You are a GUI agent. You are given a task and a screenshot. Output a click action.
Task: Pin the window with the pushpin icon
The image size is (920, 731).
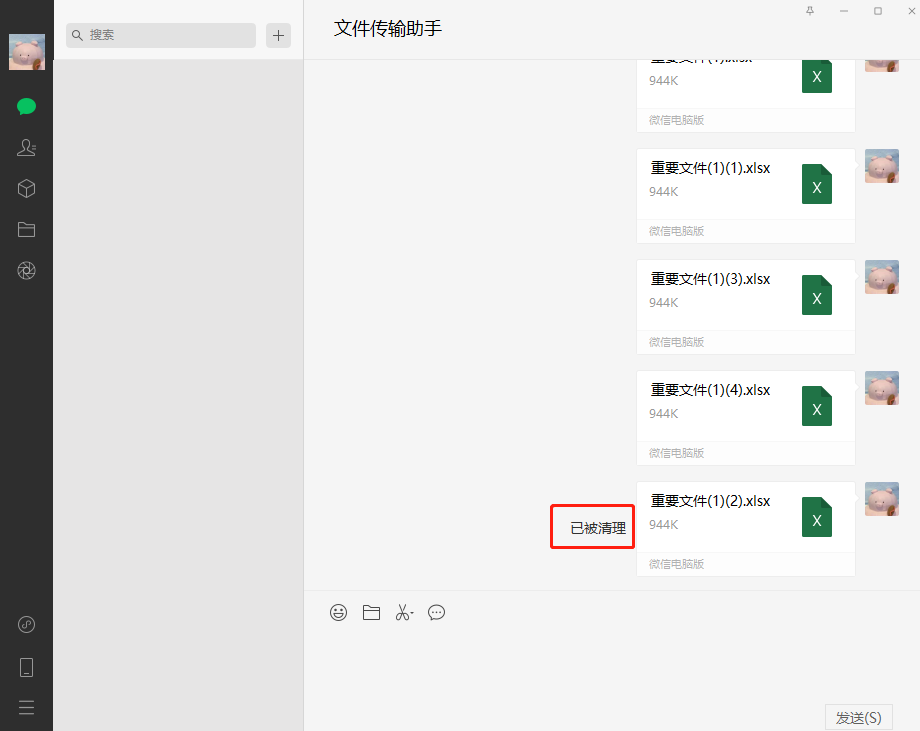[x=810, y=11]
